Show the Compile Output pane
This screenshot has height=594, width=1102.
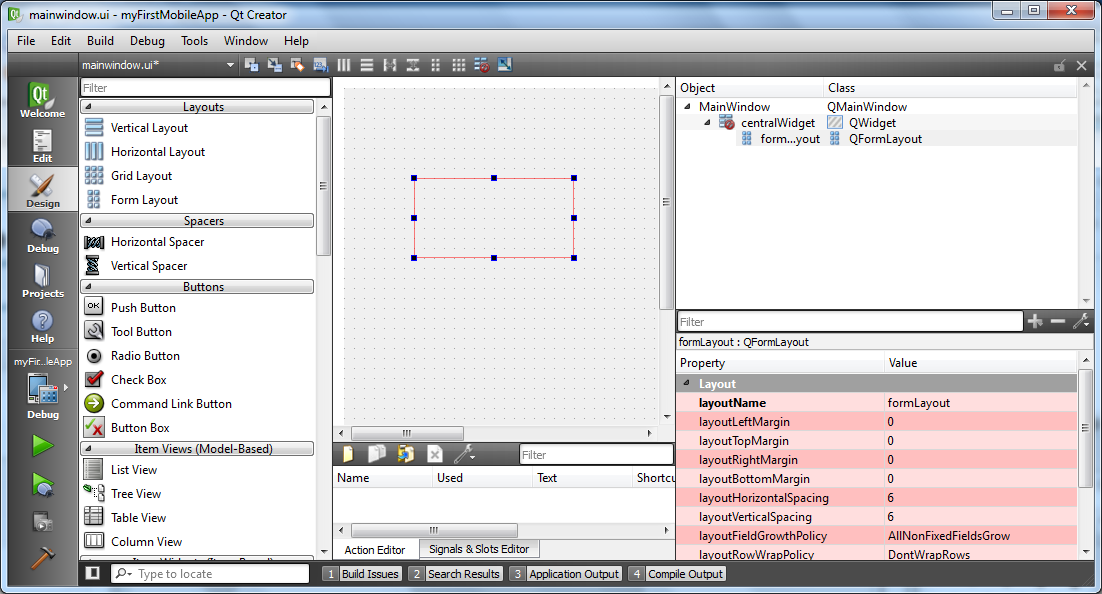click(x=677, y=574)
